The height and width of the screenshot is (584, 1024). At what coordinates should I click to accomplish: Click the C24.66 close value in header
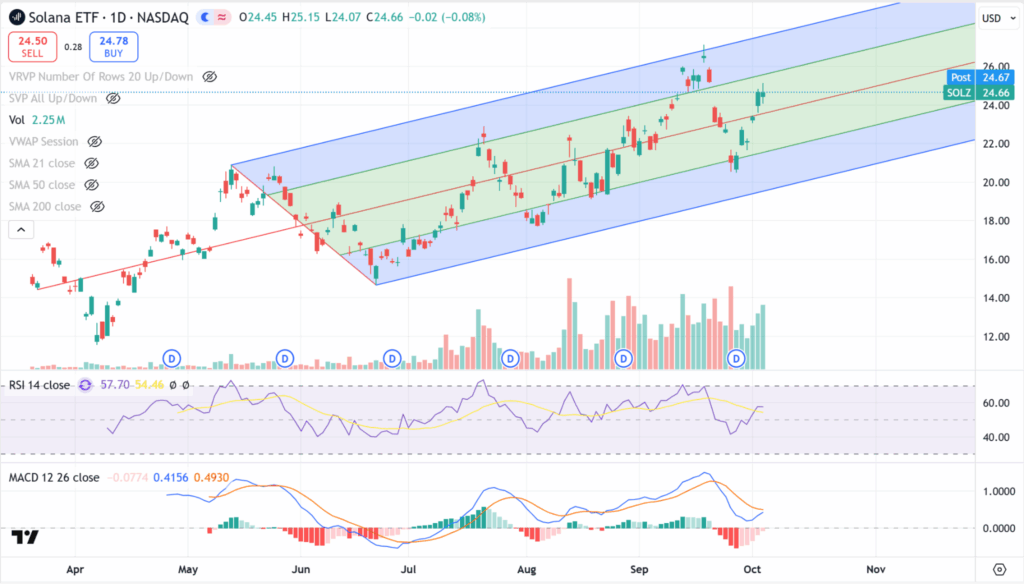point(385,18)
